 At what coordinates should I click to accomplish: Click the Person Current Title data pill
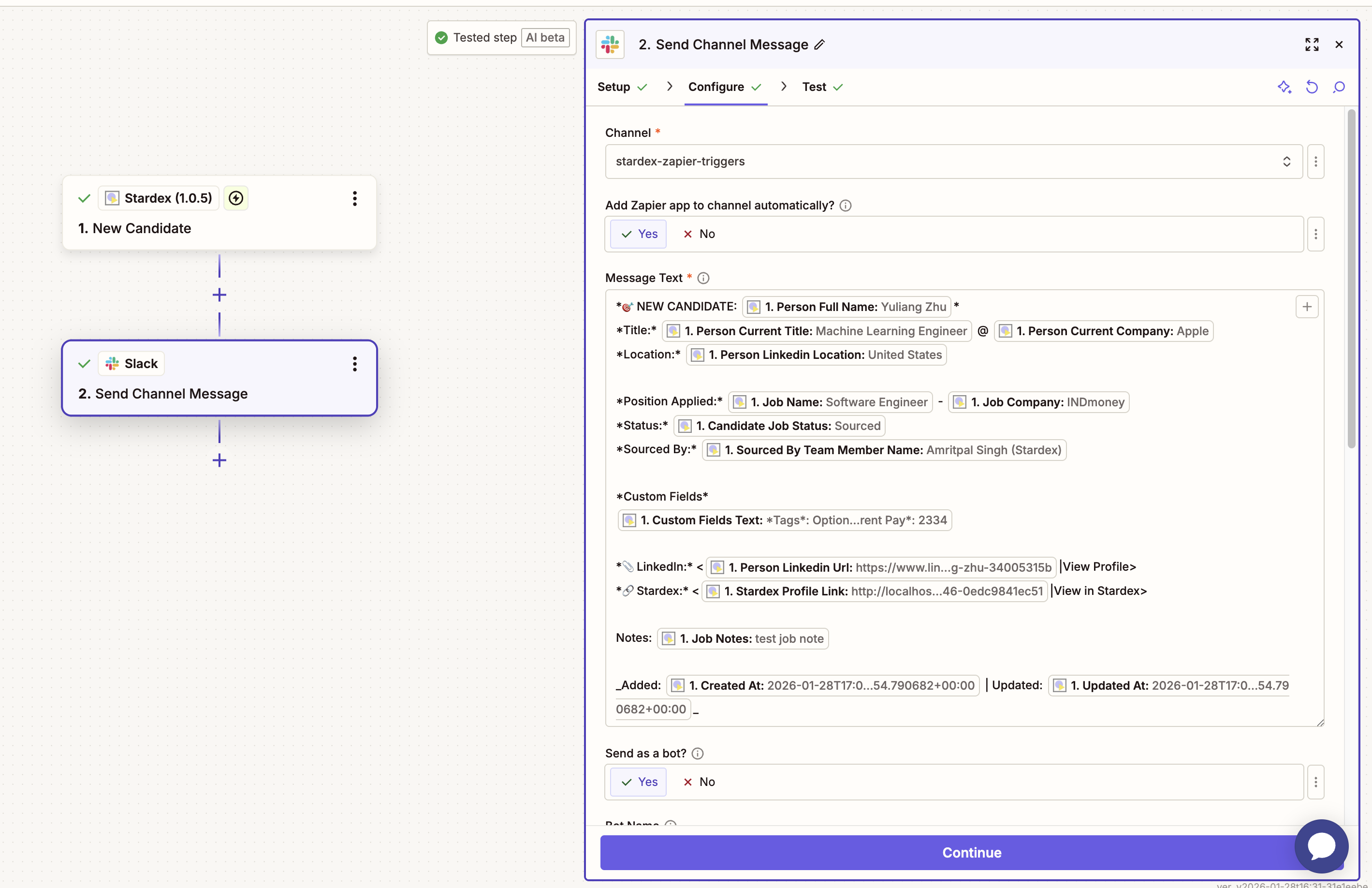click(817, 331)
